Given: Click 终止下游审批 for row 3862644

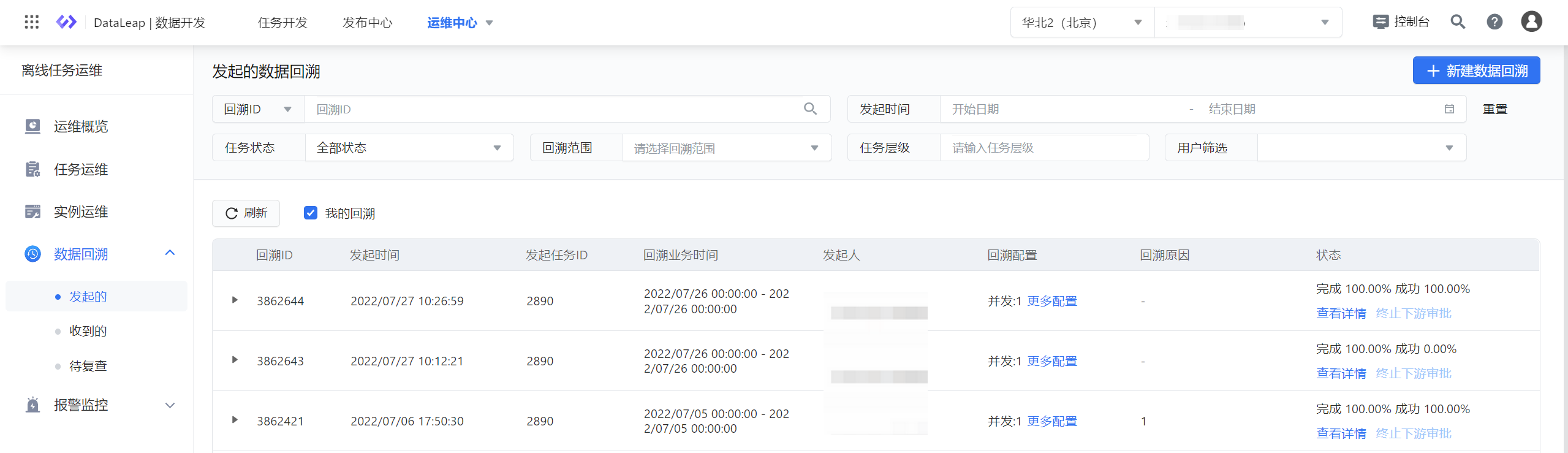Looking at the screenshot, I should click(1414, 313).
